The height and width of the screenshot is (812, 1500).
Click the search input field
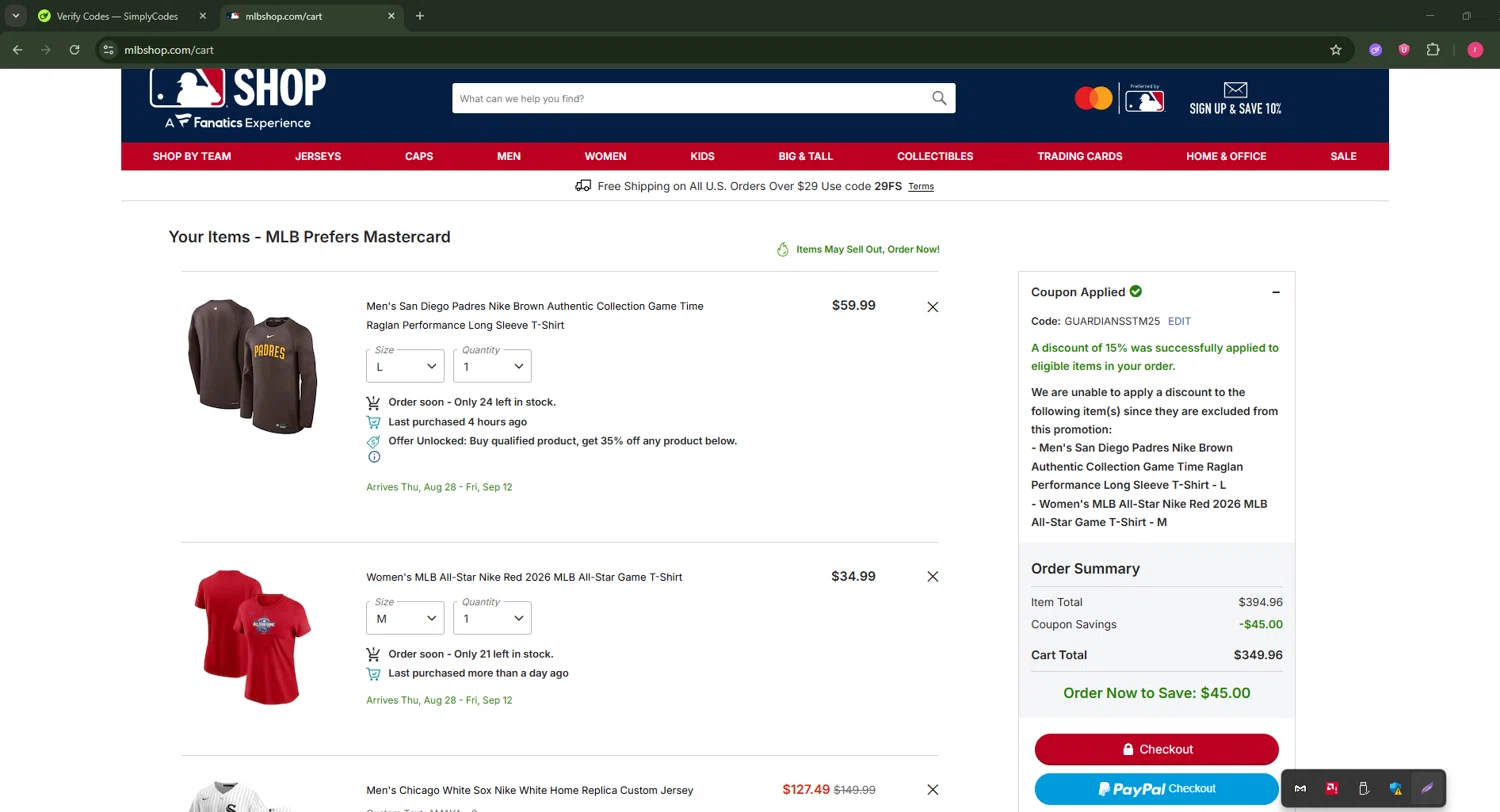click(690, 98)
